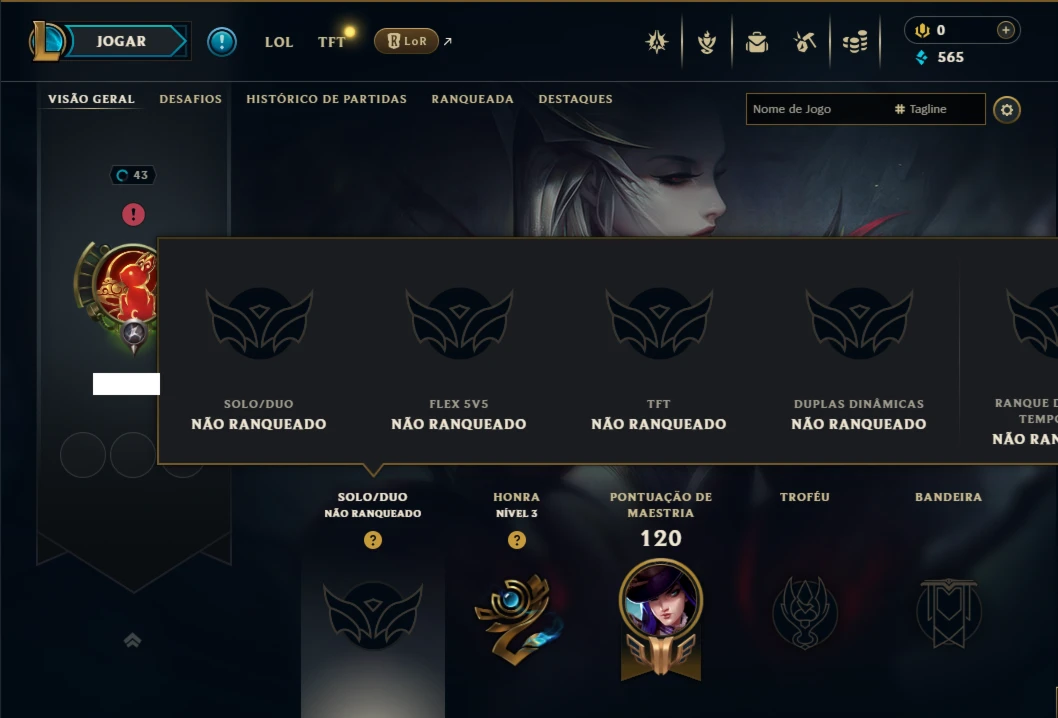Click the JOGAR play button
1058x718 pixels.
[121, 41]
